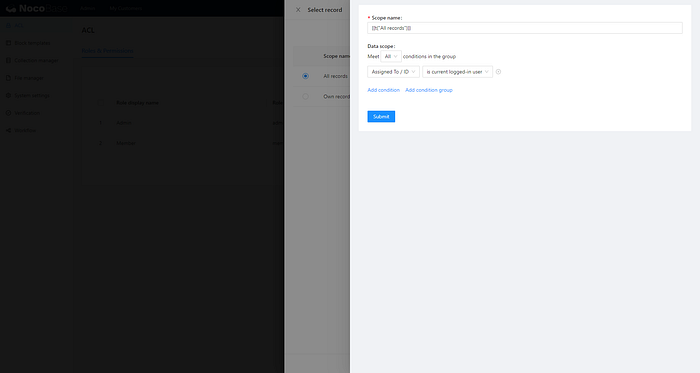Remove the Assigned To condition row
The image size is (700, 373).
click(498, 72)
